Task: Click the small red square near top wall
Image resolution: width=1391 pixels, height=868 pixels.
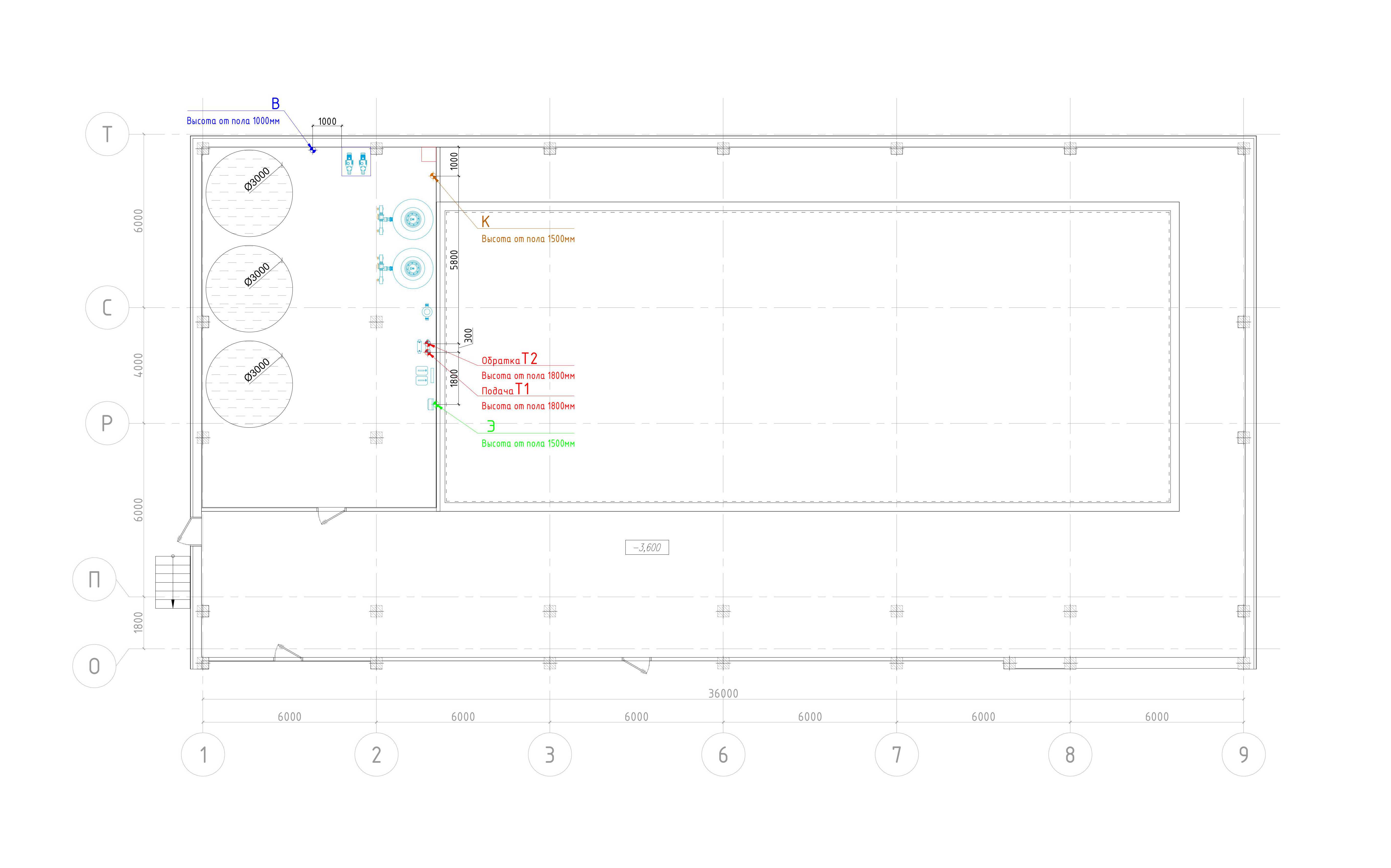Action: coord(429,154)
